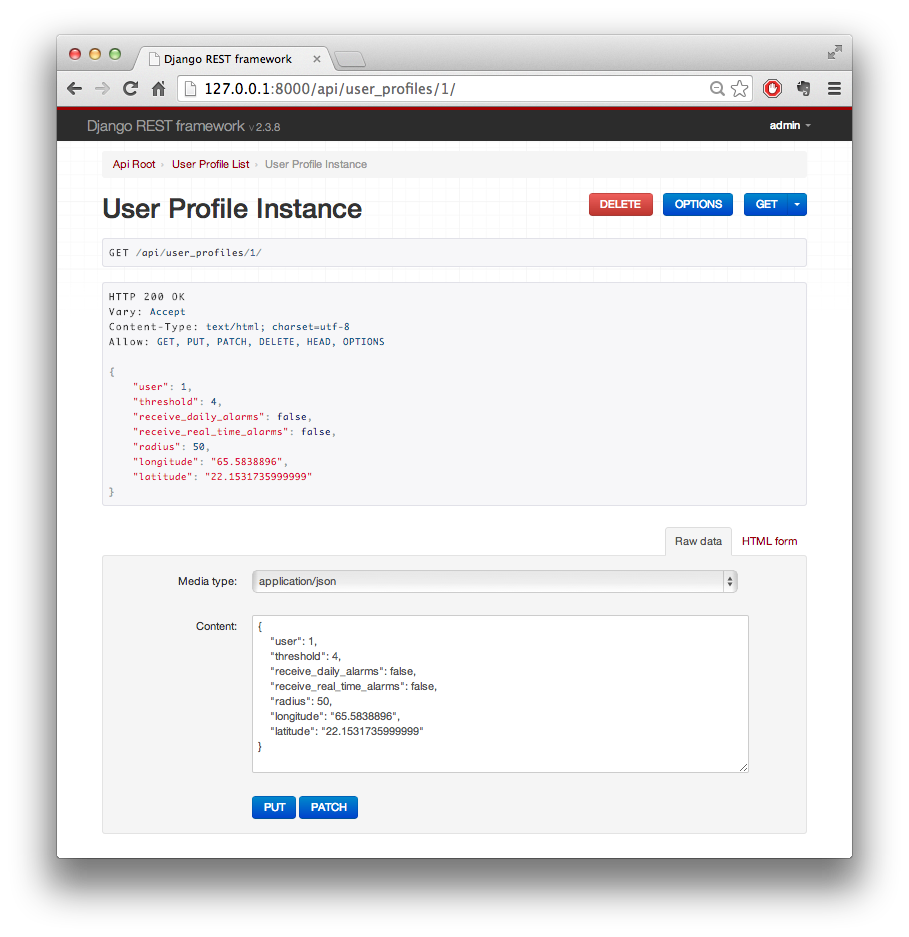Viewport: 909px width, 937px height.
Task: Click the fullscreen arrows icon in title bar
Action: click(x=835, y=52)
